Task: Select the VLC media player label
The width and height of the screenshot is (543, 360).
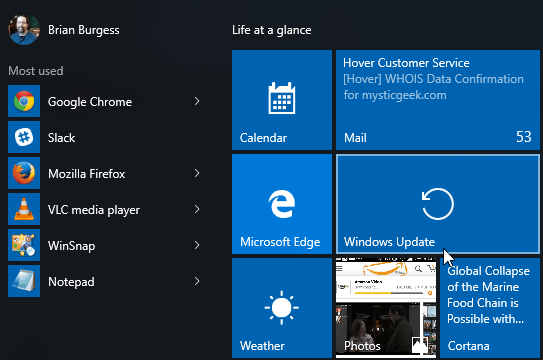Action: (94, 210)
